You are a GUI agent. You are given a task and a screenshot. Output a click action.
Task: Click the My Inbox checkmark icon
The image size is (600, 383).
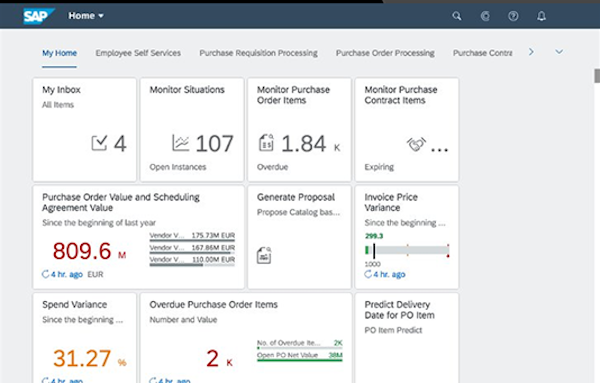coord(99,143)
